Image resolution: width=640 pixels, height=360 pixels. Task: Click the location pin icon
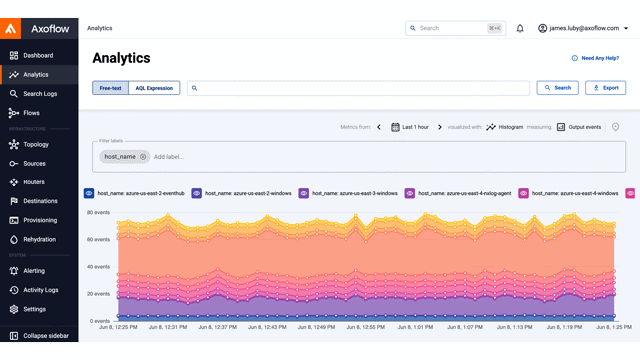click(x=616, y=127)
